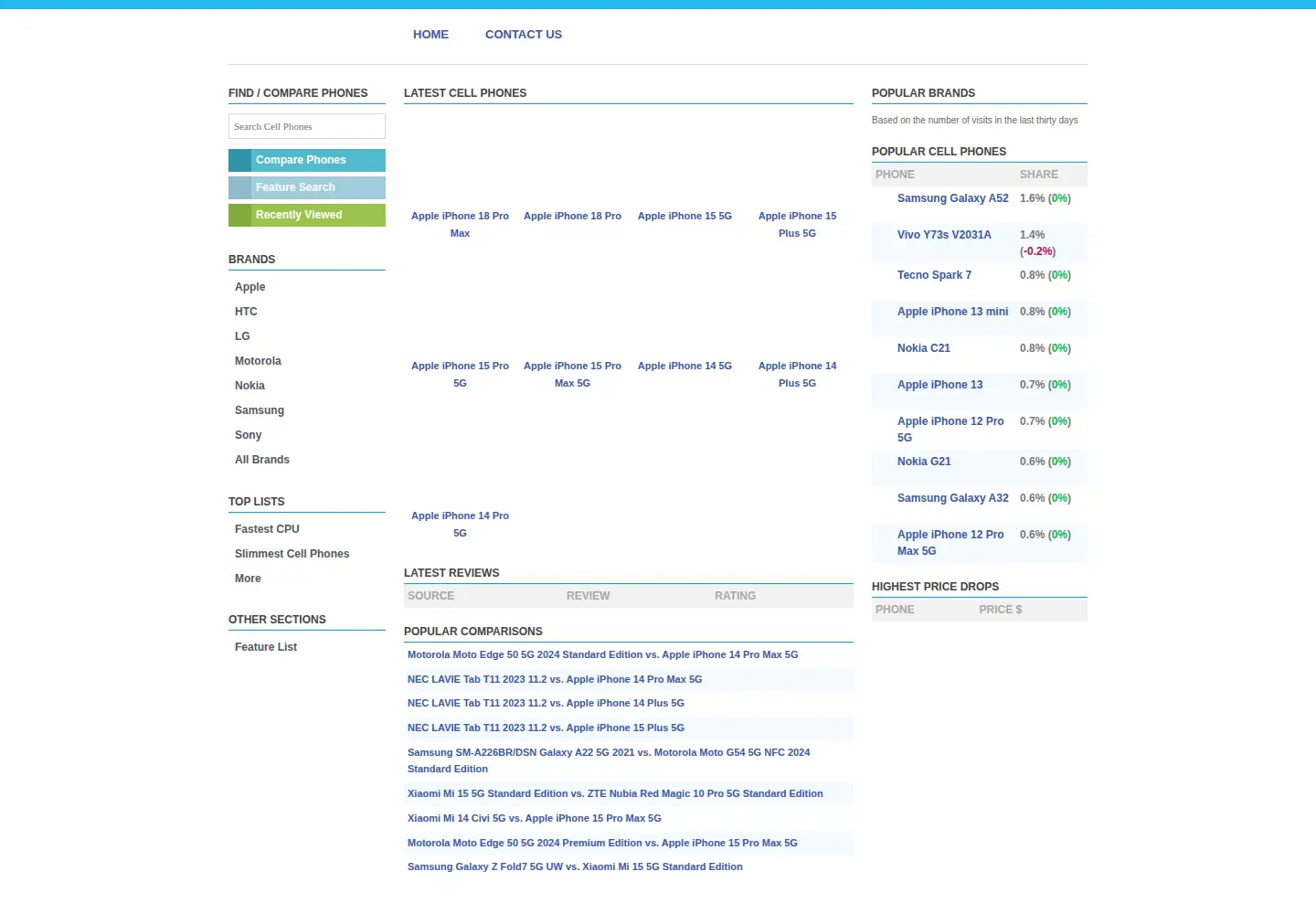Open Apple iPhone 15 Pro Max 5G
This screenshot has height=914, width=1316.
tap(572, 375)
